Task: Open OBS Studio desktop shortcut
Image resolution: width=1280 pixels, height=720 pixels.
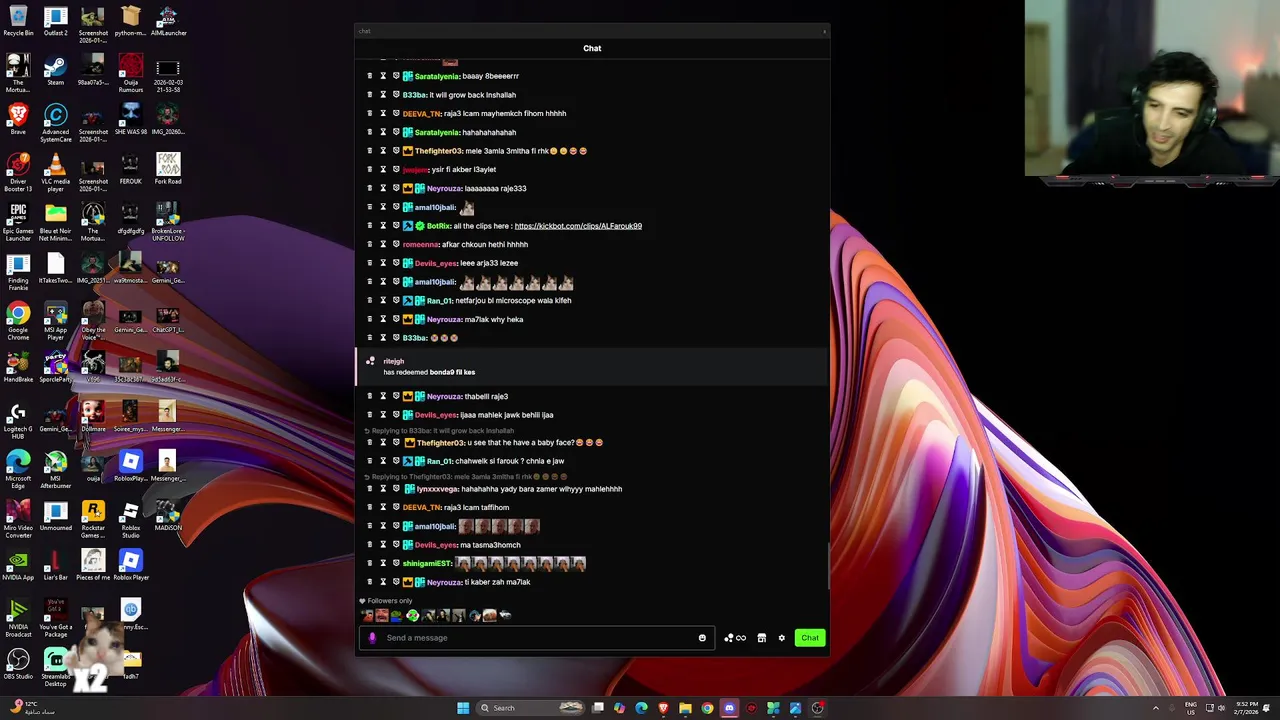Action: pos(18,664)
